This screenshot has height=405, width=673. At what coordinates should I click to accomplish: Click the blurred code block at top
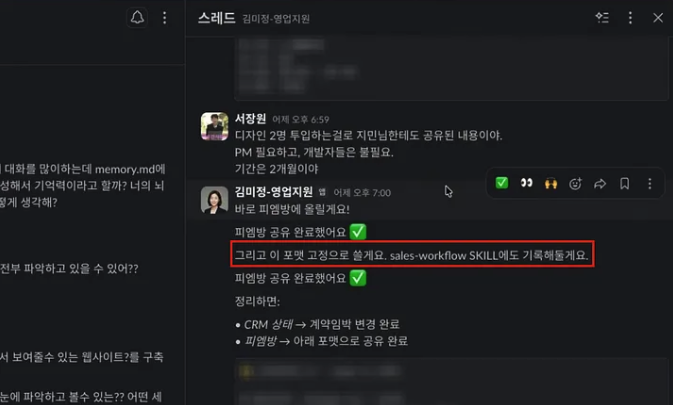[x=451, y=69]
